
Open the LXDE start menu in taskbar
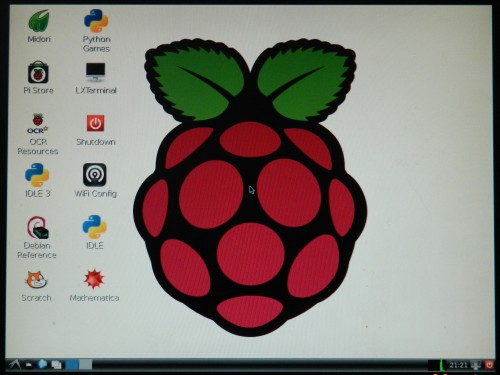point(14,364)
